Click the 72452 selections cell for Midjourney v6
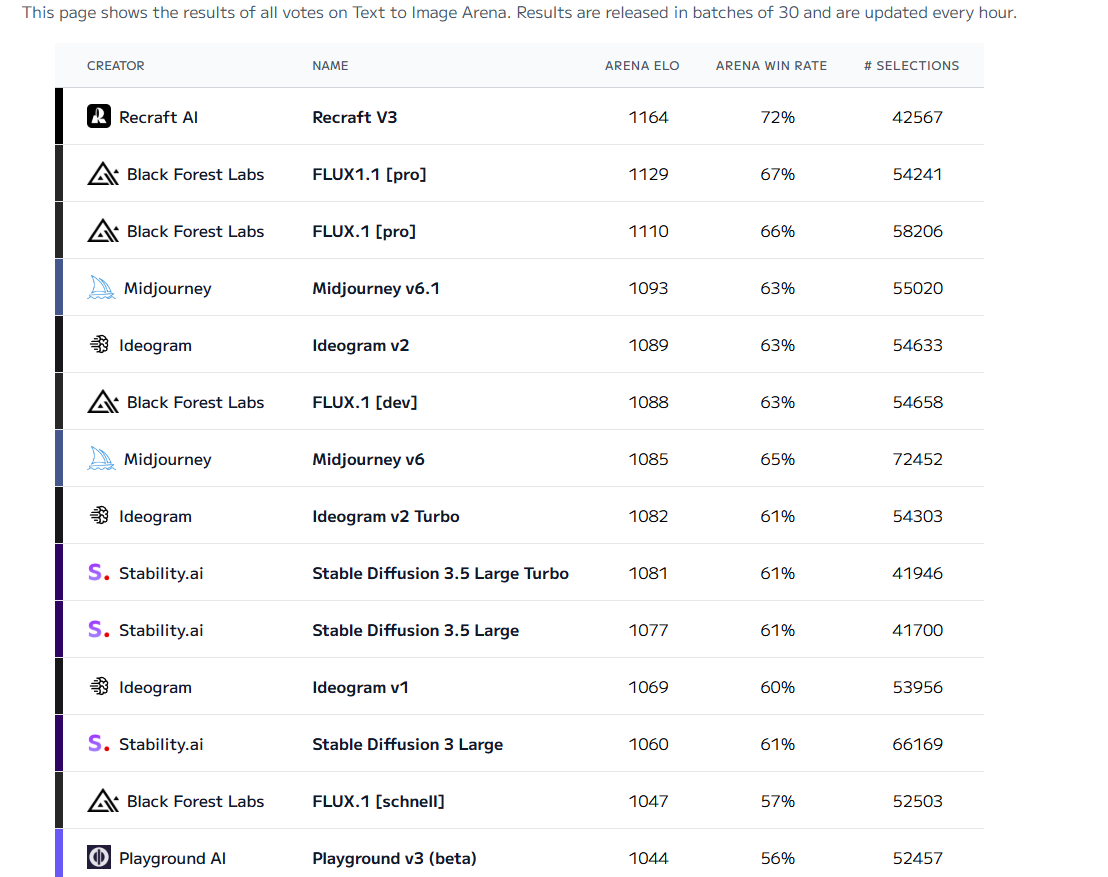The height and width of the screenshot is (877, 1108). [917, 459]
